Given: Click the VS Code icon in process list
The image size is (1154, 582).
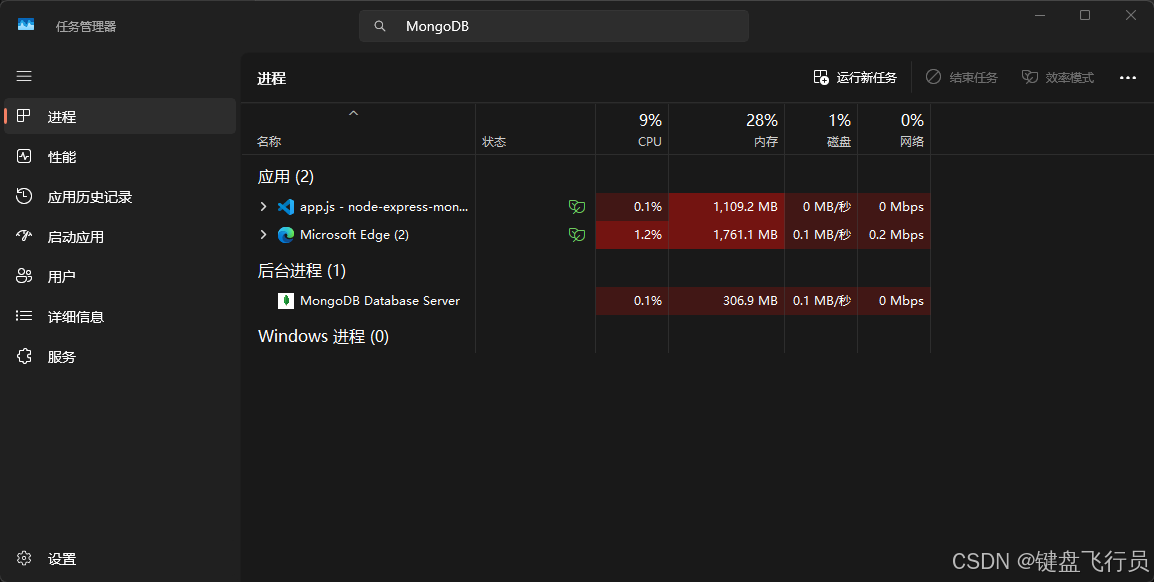Looking at the screenshot, I should tap(286, 207).
